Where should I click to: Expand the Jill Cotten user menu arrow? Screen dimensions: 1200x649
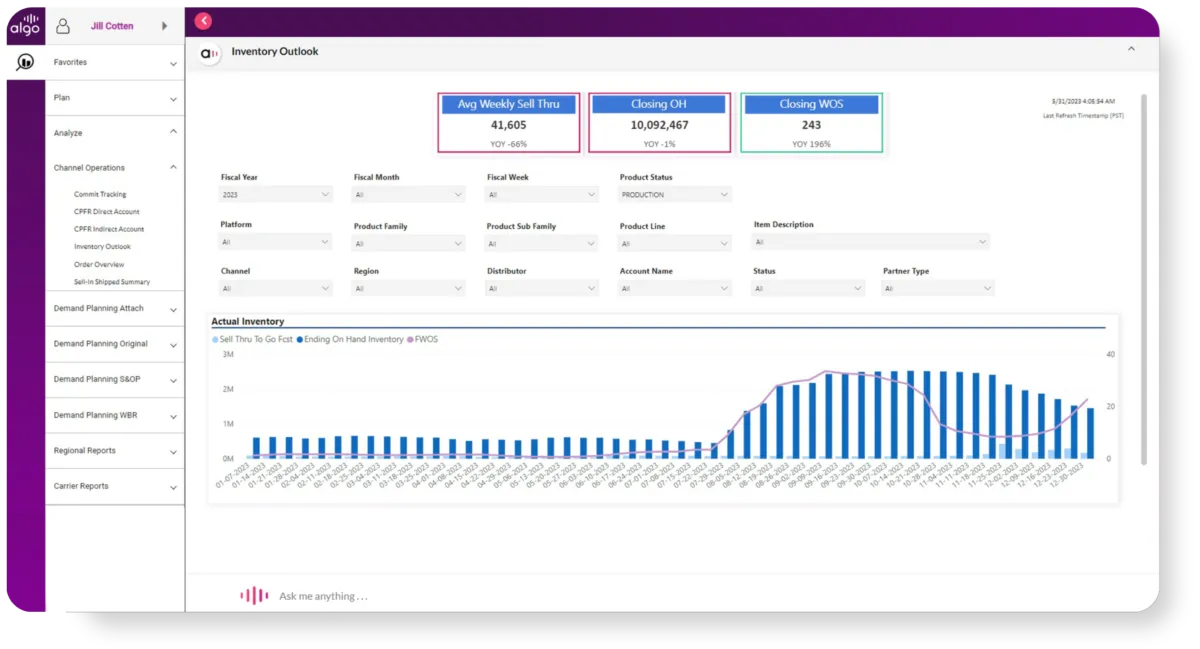pyautogui.click(x=164, y=26)
